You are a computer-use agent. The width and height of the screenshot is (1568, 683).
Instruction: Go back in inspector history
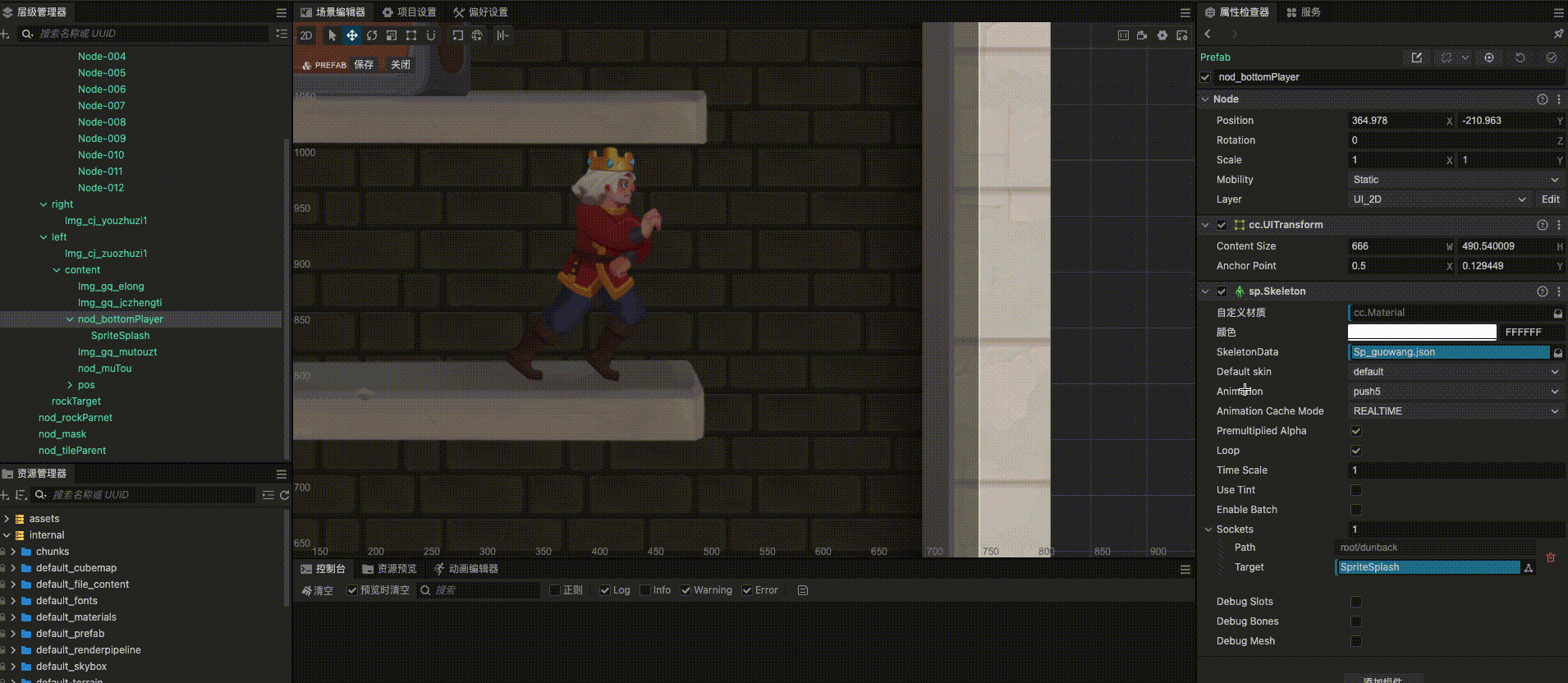tap(1208, 34)
